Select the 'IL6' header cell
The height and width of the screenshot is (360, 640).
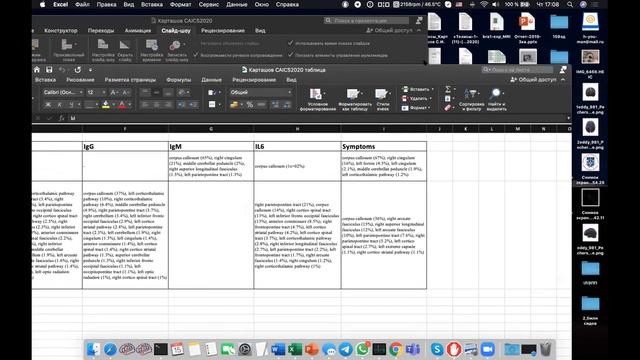298,147
